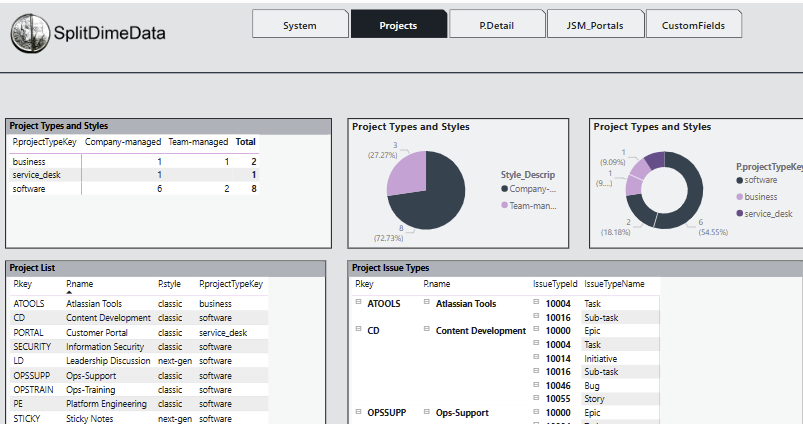Click the IssueTypeName column header
Image resolution: width=803 pixels, height=424 pixels.
(615, 284)
